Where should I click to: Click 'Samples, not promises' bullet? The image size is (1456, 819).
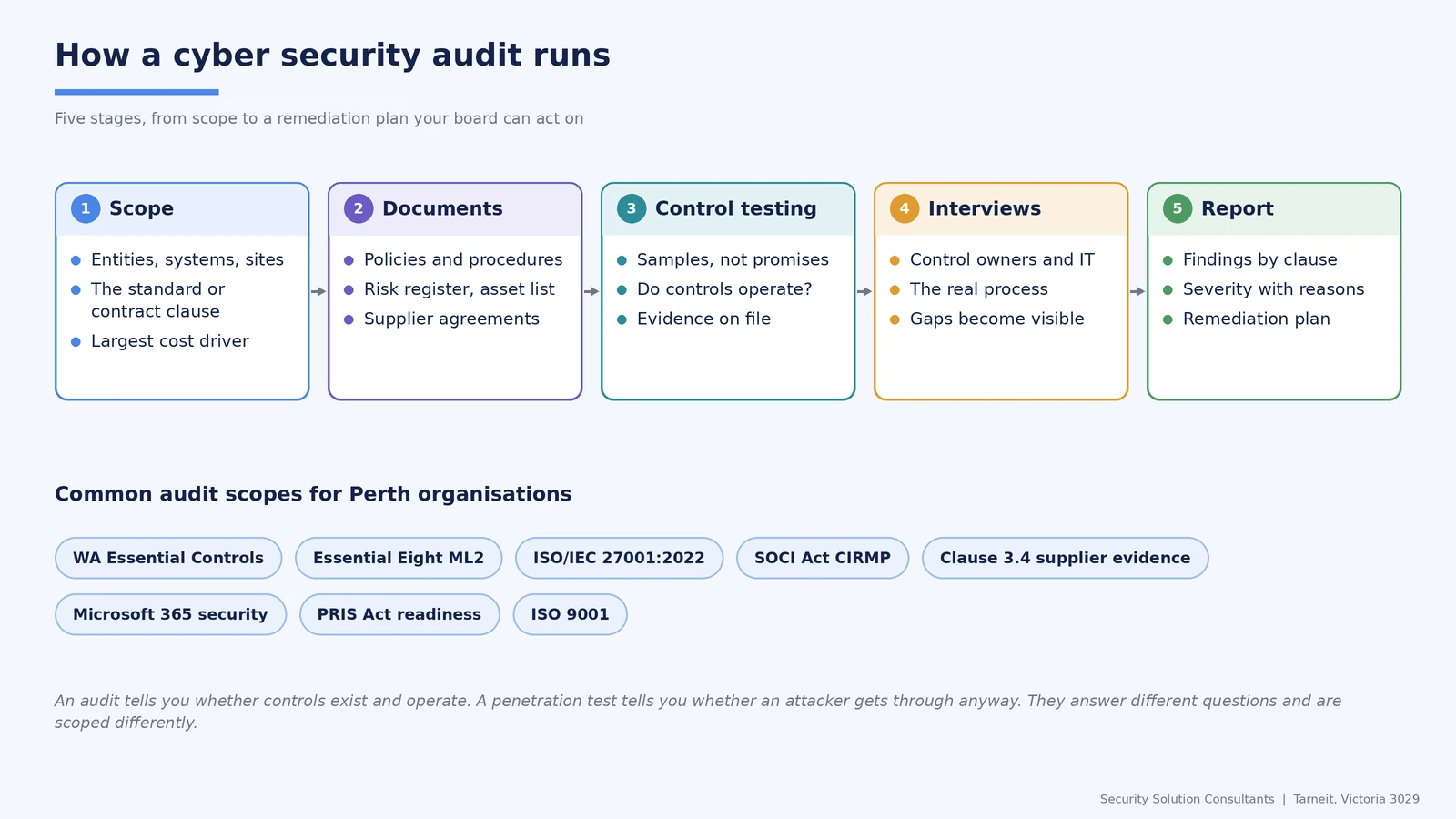point(733,260)
